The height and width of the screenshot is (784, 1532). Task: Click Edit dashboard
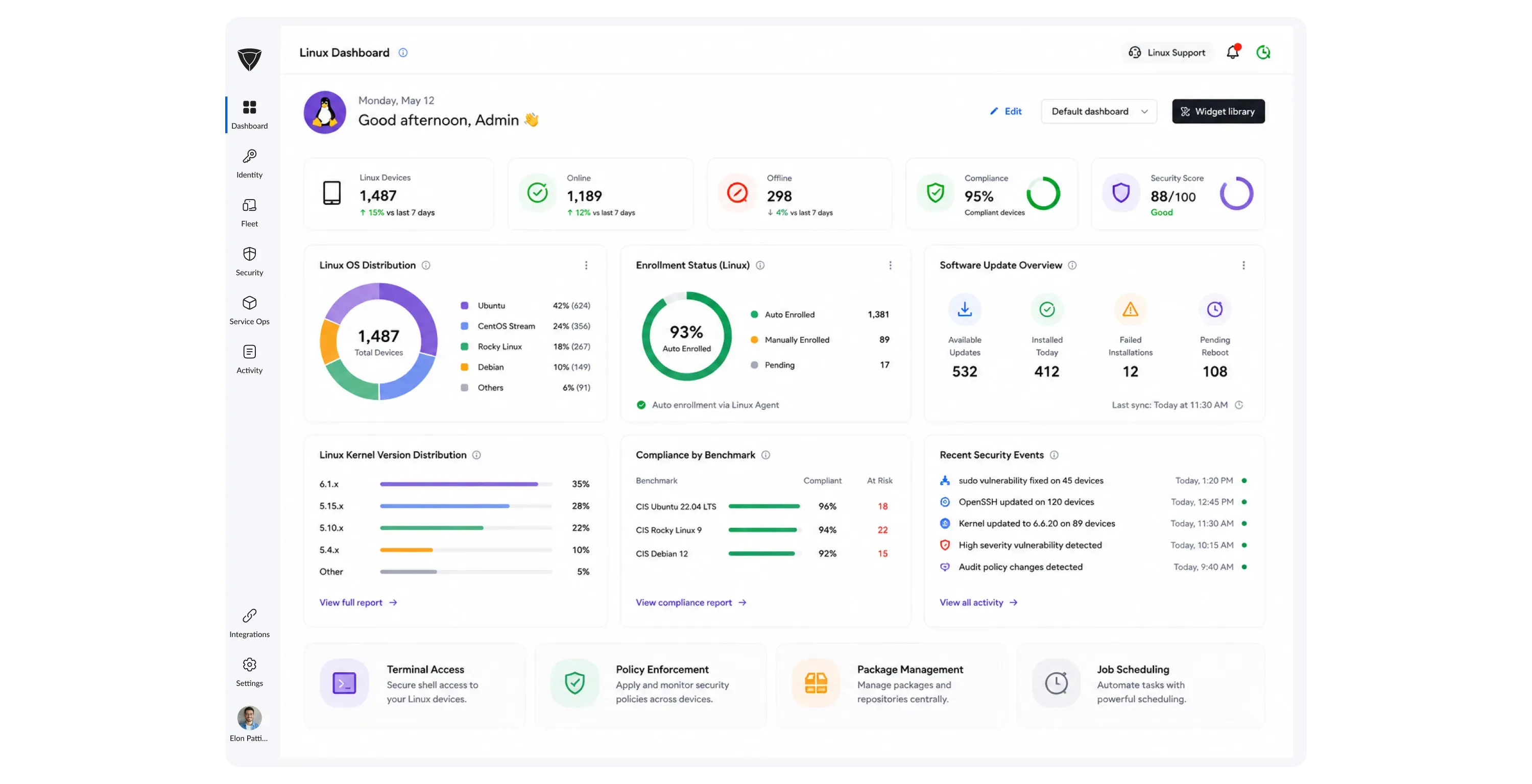pos(1005,111)
